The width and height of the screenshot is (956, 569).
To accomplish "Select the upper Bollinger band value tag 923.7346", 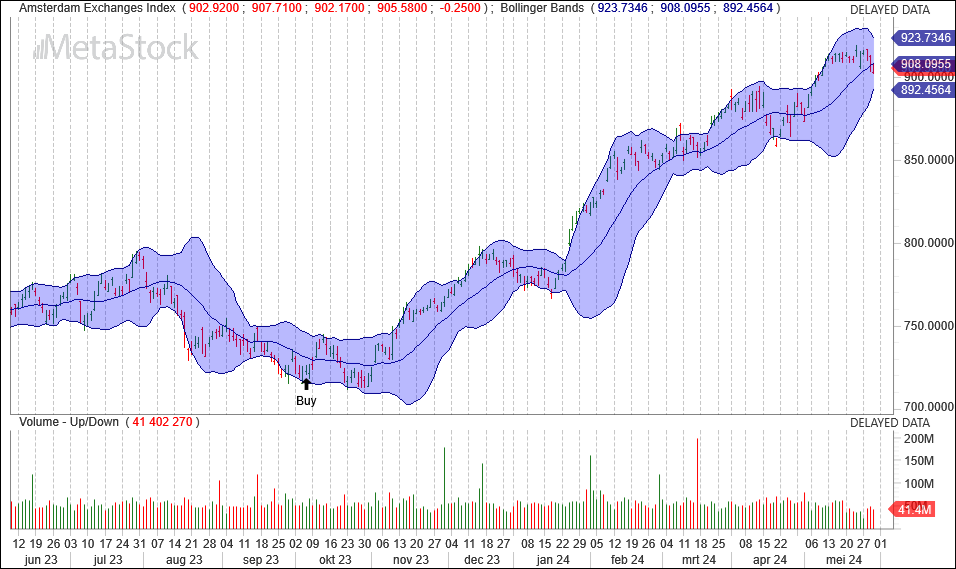I will pos(922,38).
